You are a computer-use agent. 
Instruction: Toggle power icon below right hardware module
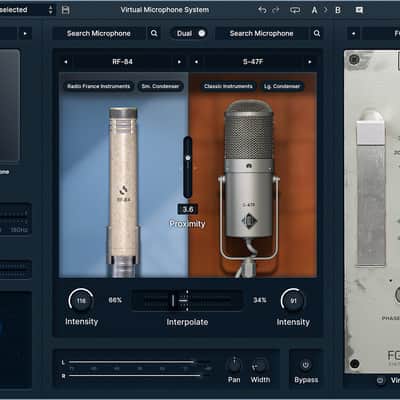380,380
